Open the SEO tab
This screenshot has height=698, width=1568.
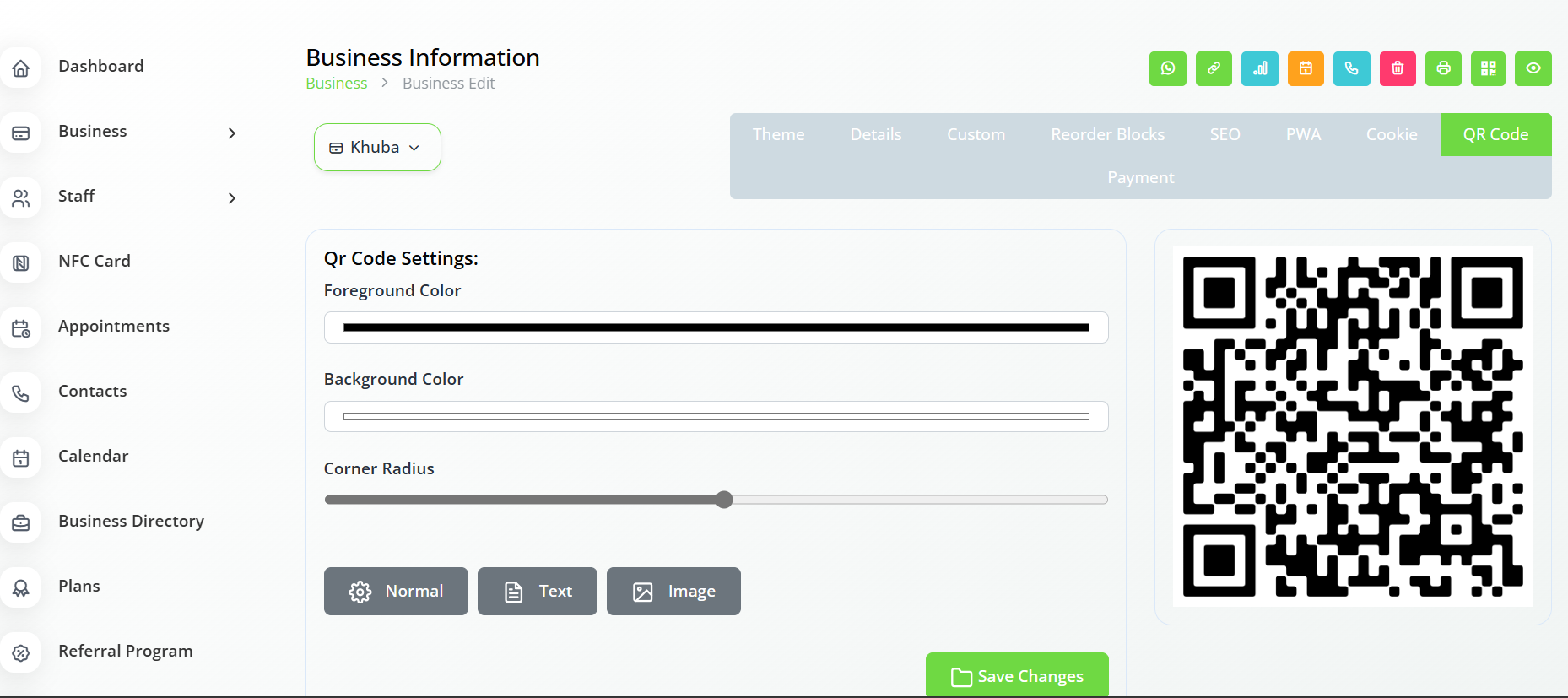(1225, 134)
